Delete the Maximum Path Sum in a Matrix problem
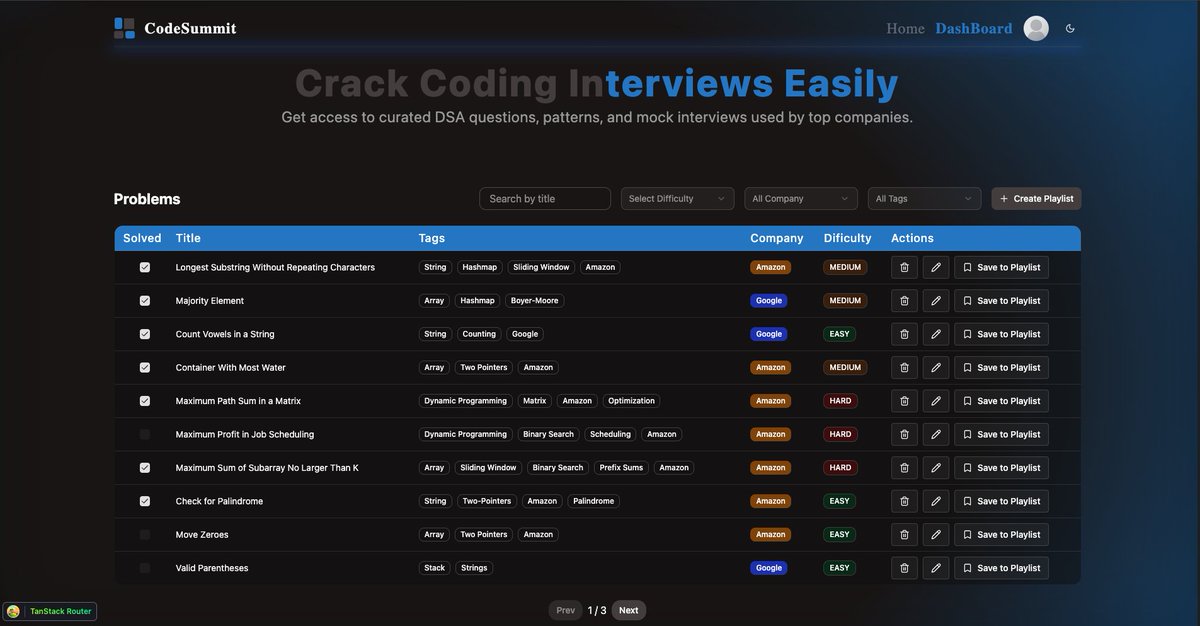The image size is (1200, 626). 904,401
